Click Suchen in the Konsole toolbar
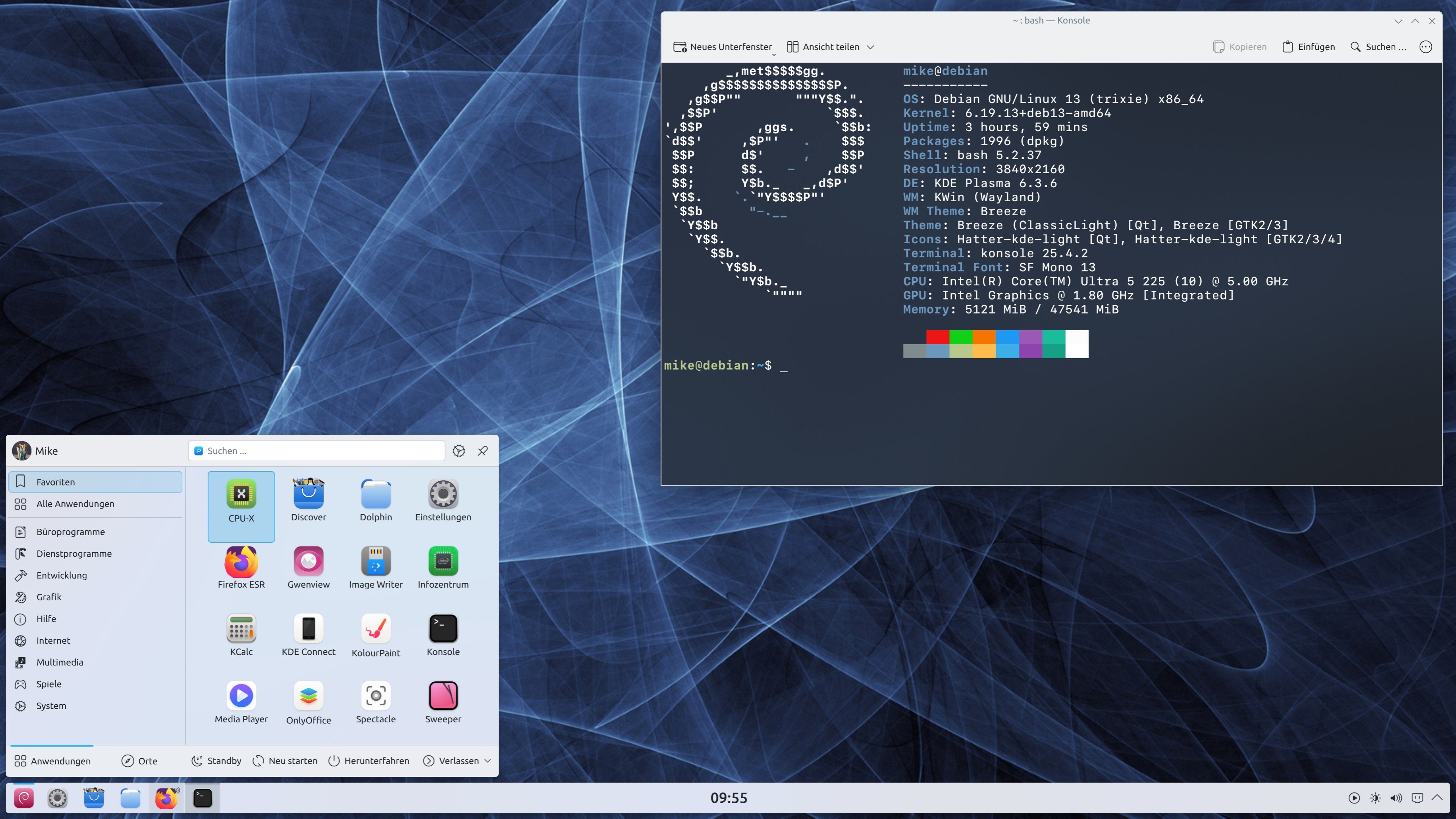The height and width of the screenshot is (819, 1456). [x=1378, y=47]
